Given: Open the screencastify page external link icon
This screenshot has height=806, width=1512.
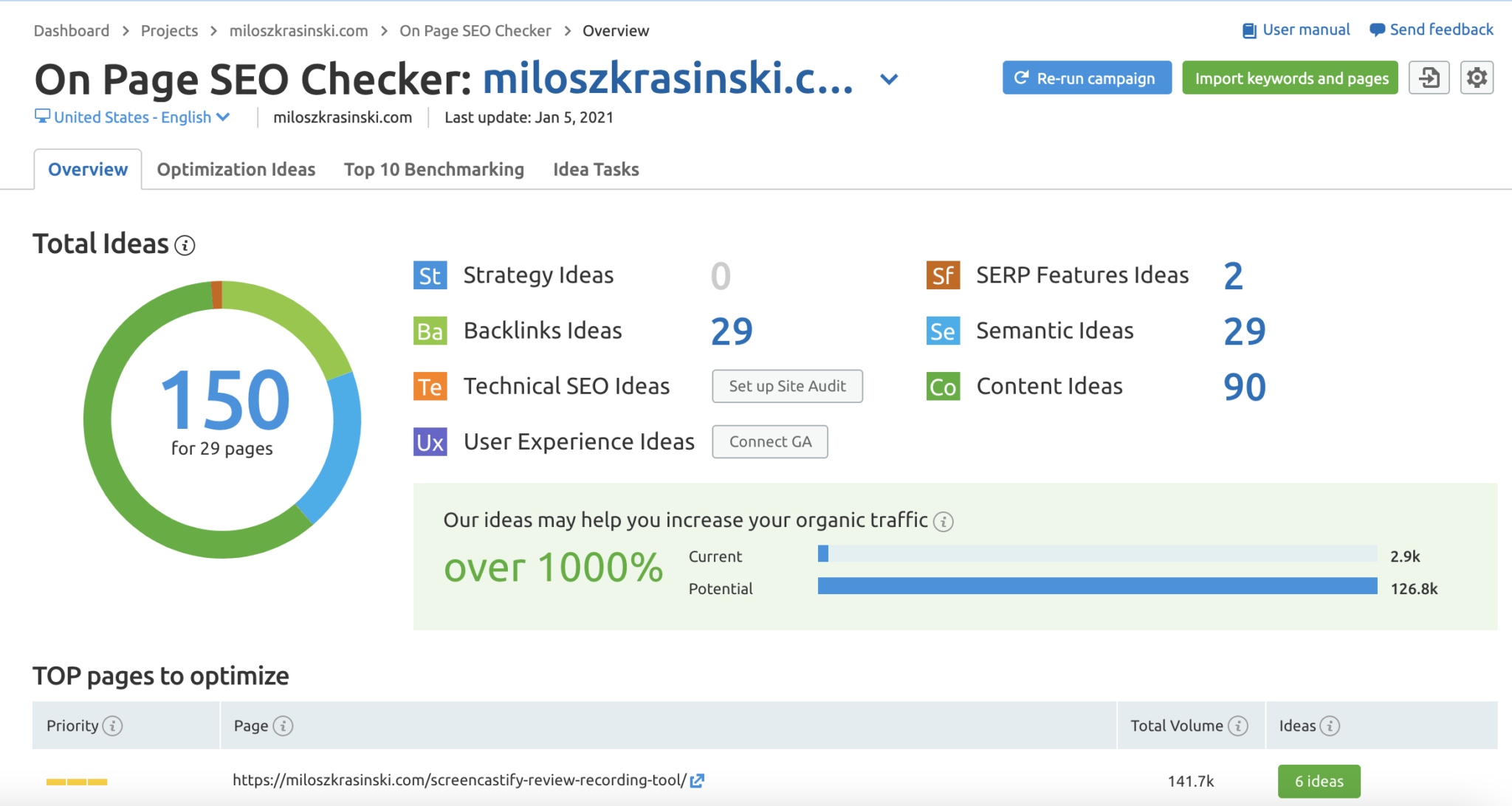Looking at the screenshot, I should [x=697, y=780].
